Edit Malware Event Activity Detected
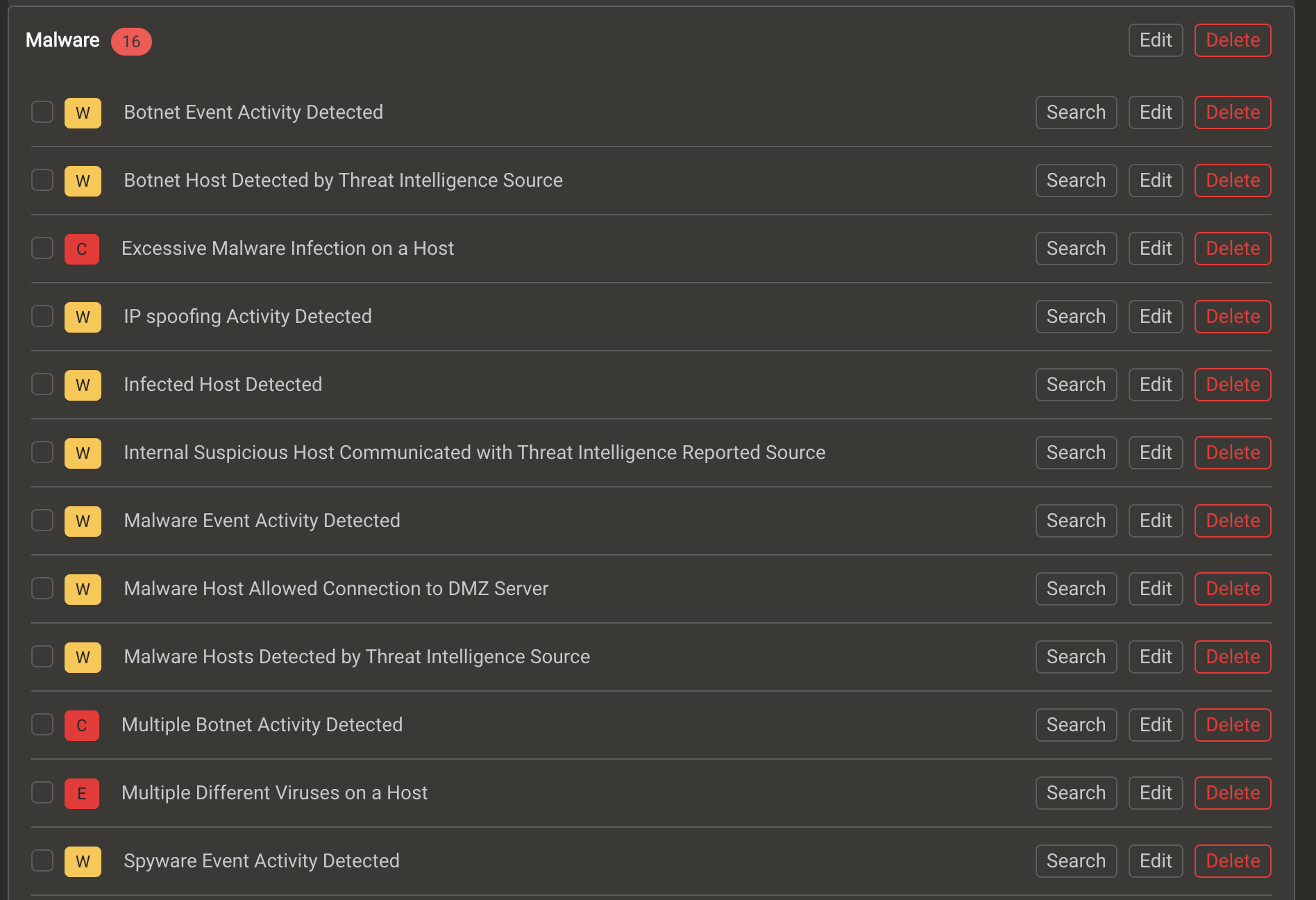The height and width of the screenshot is (900, 1316). click(1156, 521)
